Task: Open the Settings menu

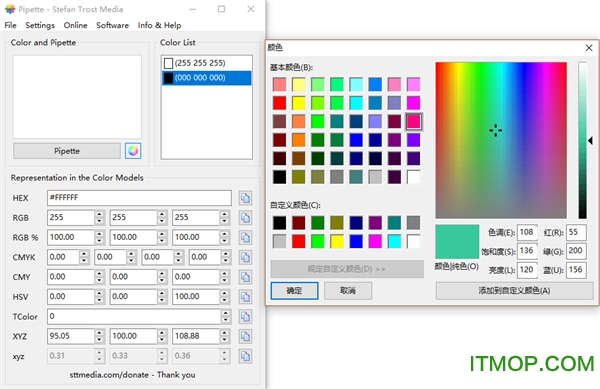Action: (40, 25)
